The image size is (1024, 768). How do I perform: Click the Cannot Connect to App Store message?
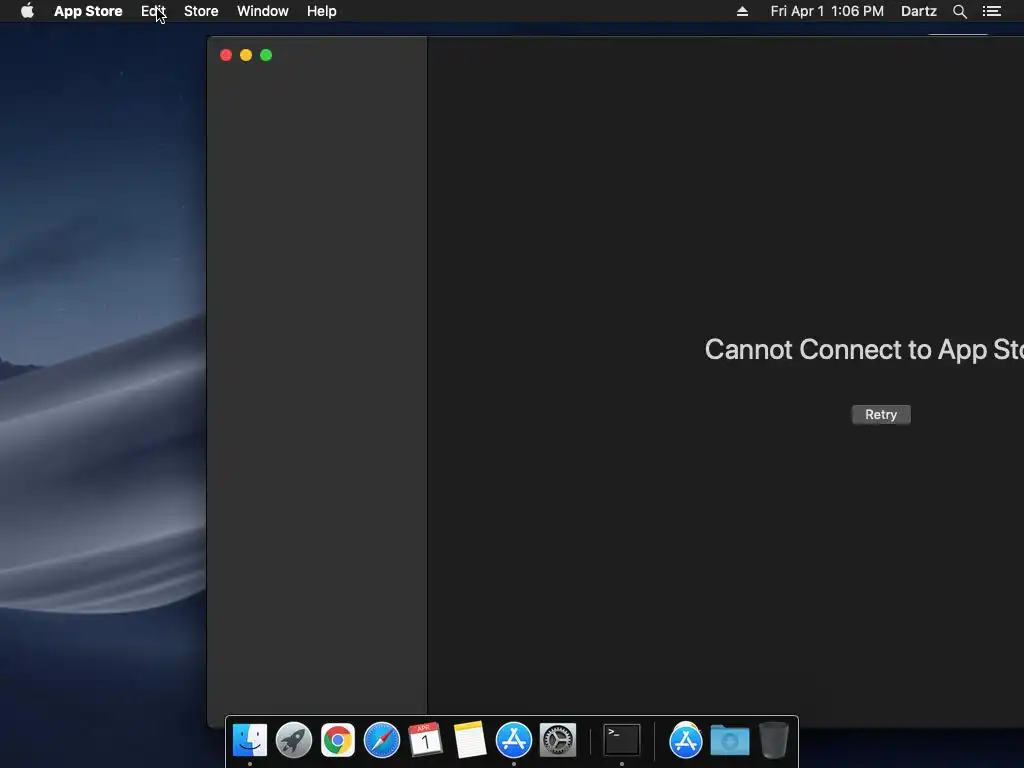tap(864, 349)
